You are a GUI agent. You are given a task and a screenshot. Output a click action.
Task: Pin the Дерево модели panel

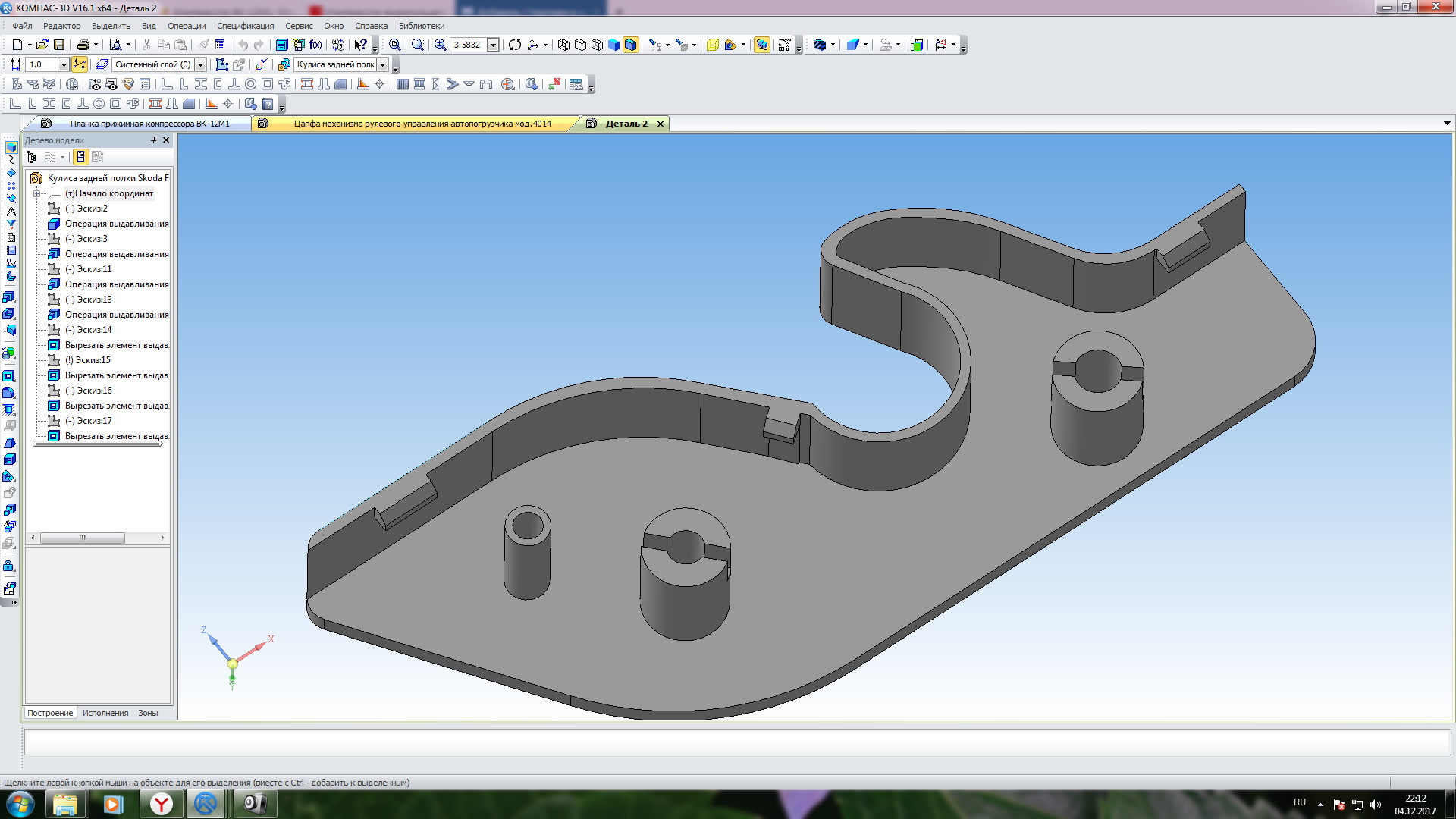(153, 140)
